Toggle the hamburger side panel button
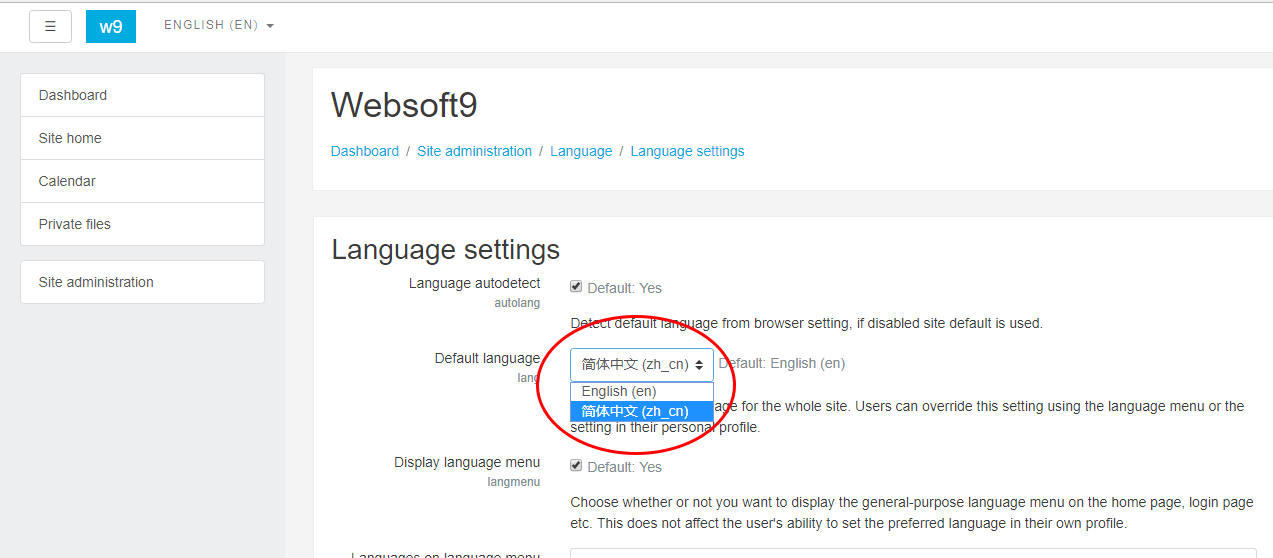This screenshot has height=558, width=1273. point(50,27)
